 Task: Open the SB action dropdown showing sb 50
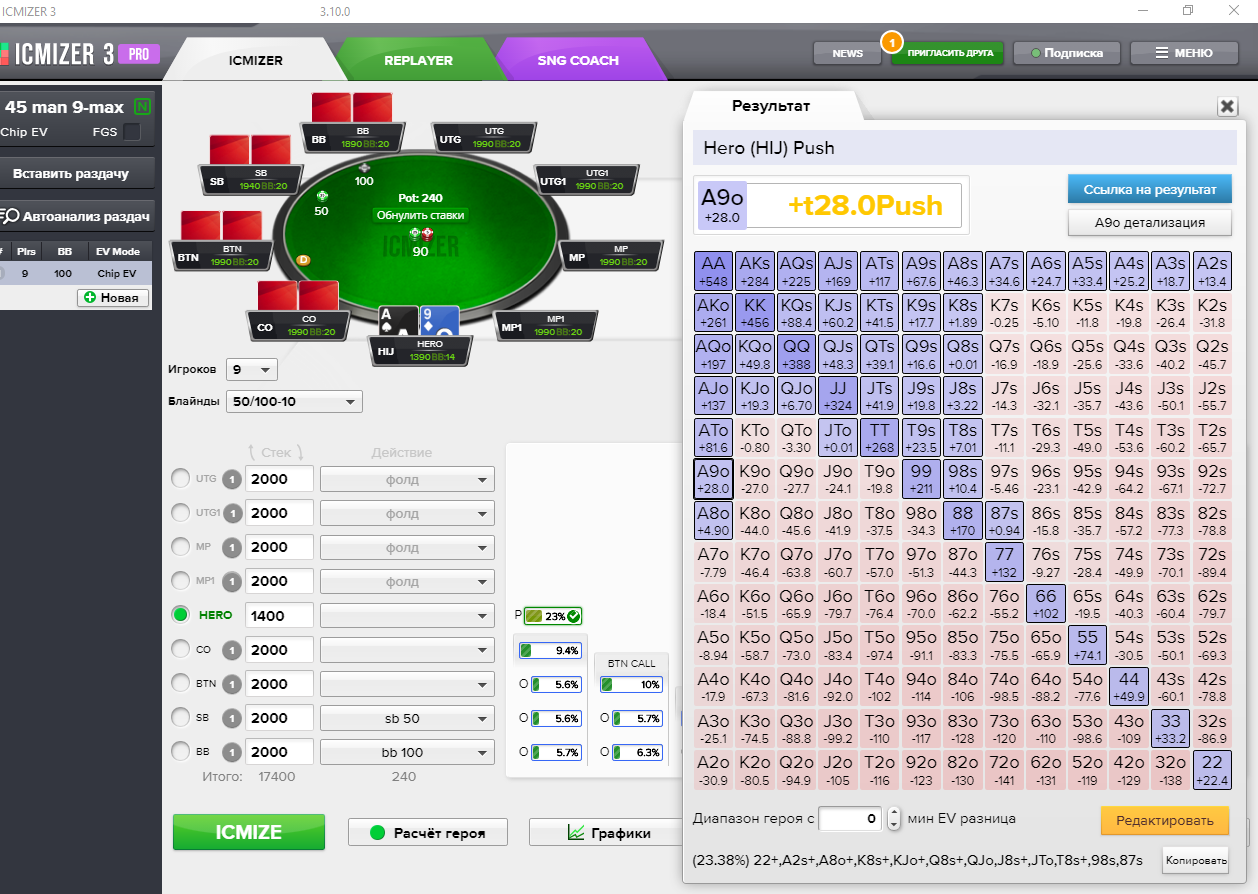click(x=407, y=718)
